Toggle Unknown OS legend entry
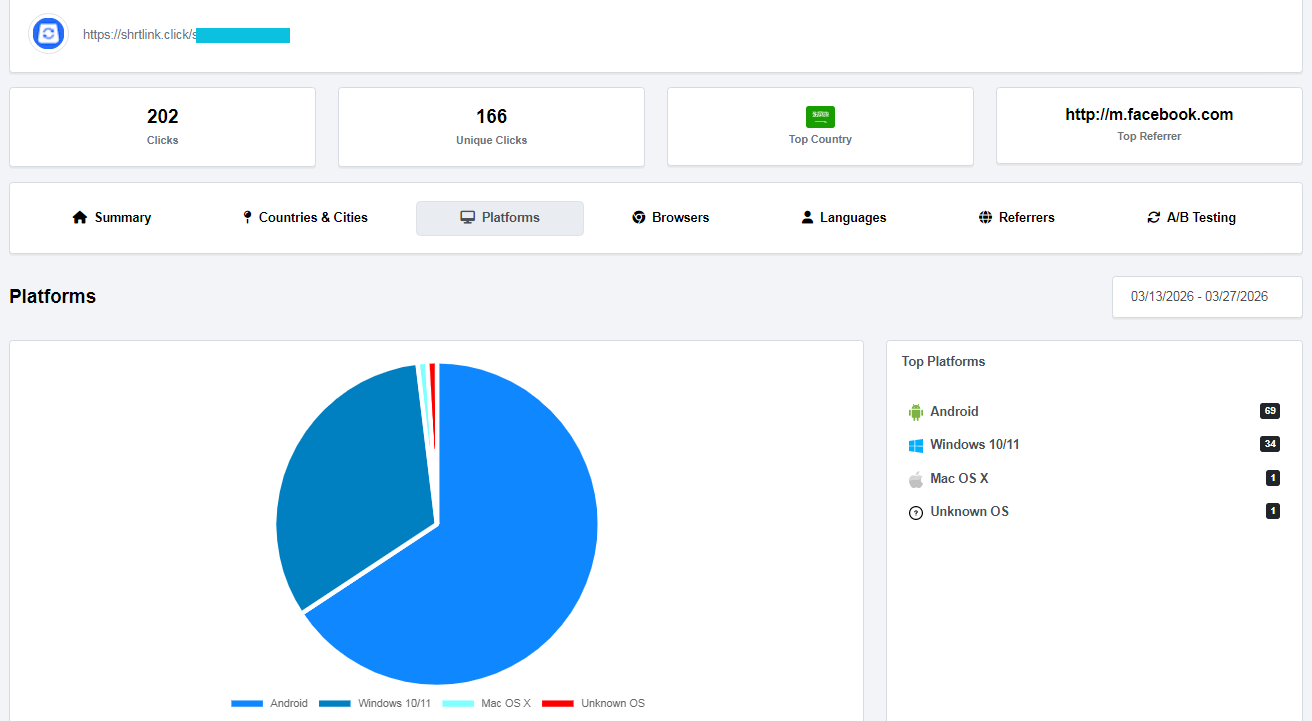This screenshot has height=721, width=1312. pos(594,703)
